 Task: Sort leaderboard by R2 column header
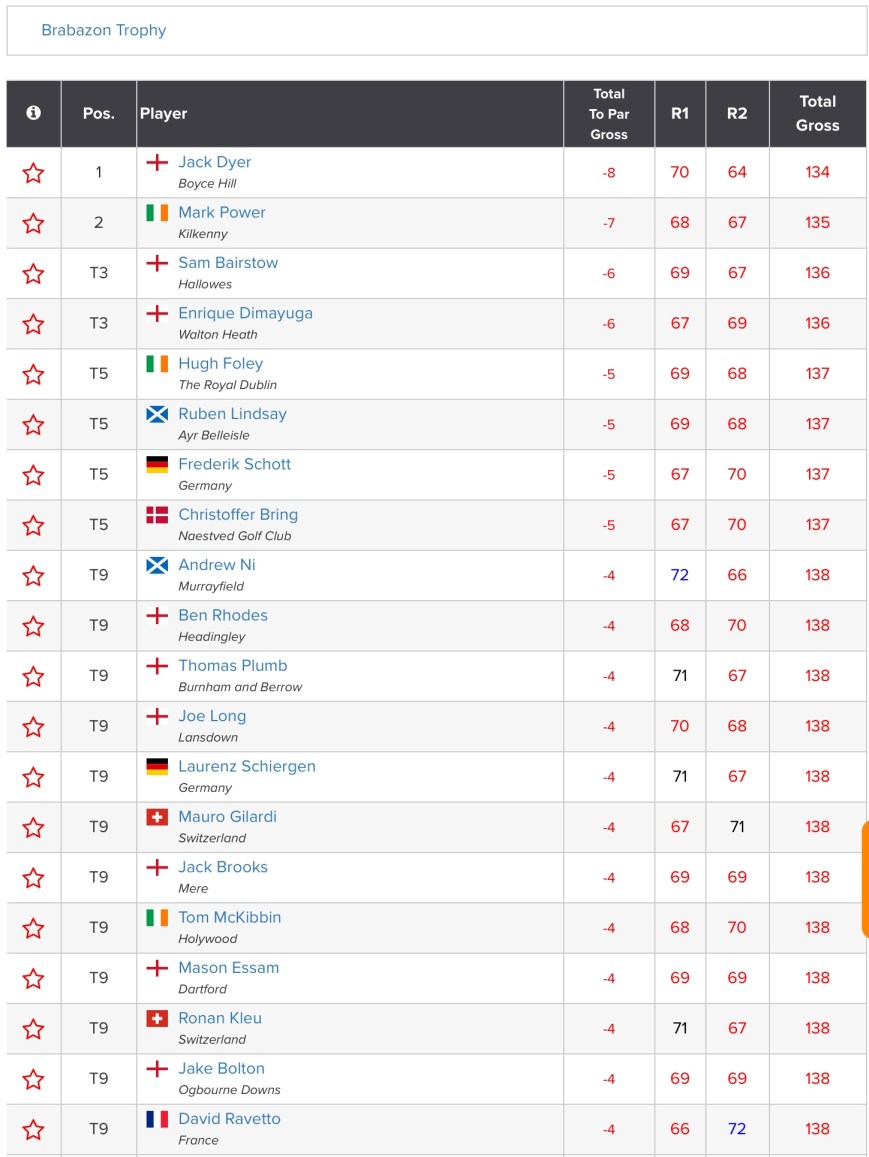pos(737,114)
